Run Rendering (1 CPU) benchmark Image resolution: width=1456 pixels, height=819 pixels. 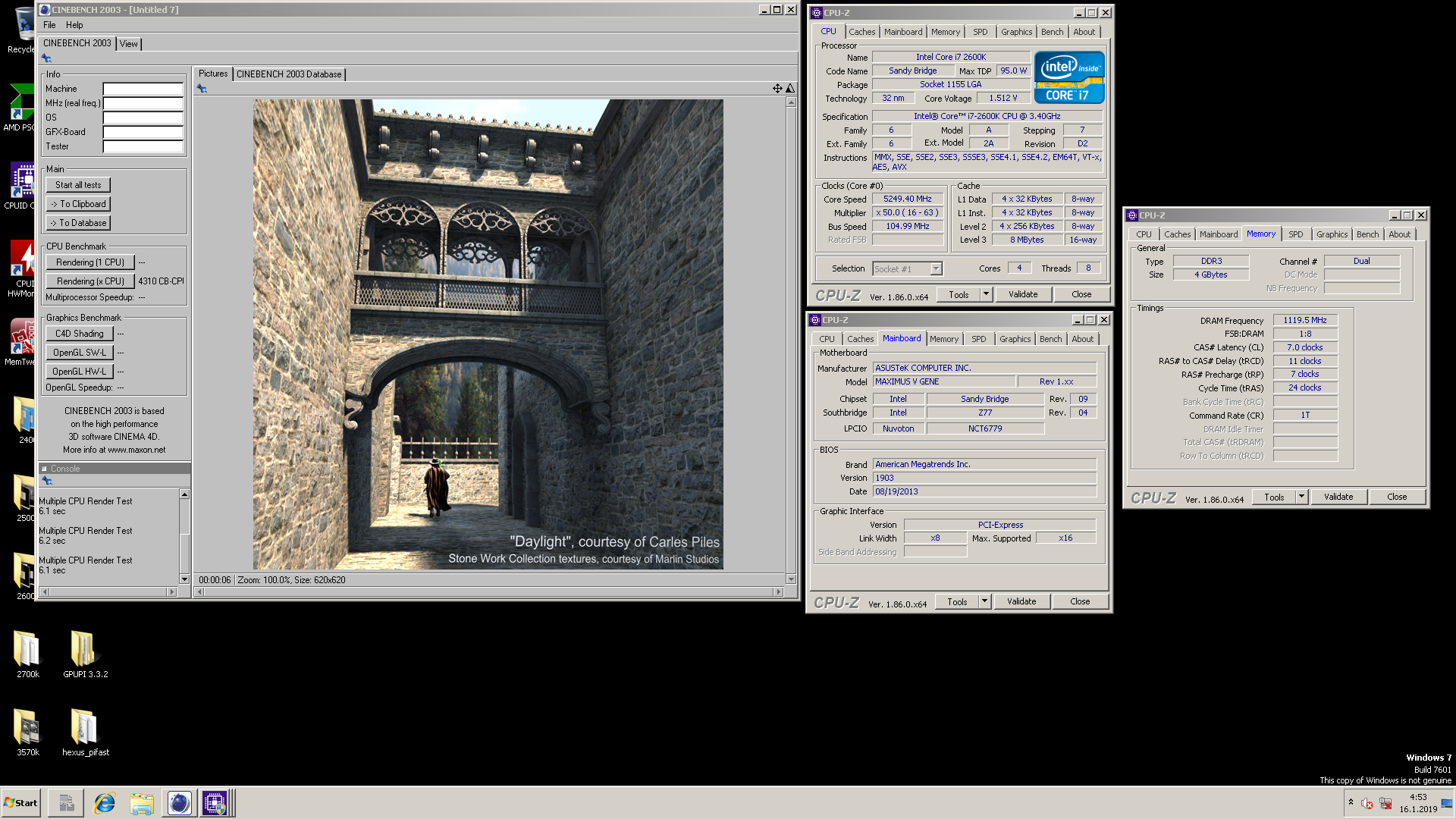(x=90, y=262)
